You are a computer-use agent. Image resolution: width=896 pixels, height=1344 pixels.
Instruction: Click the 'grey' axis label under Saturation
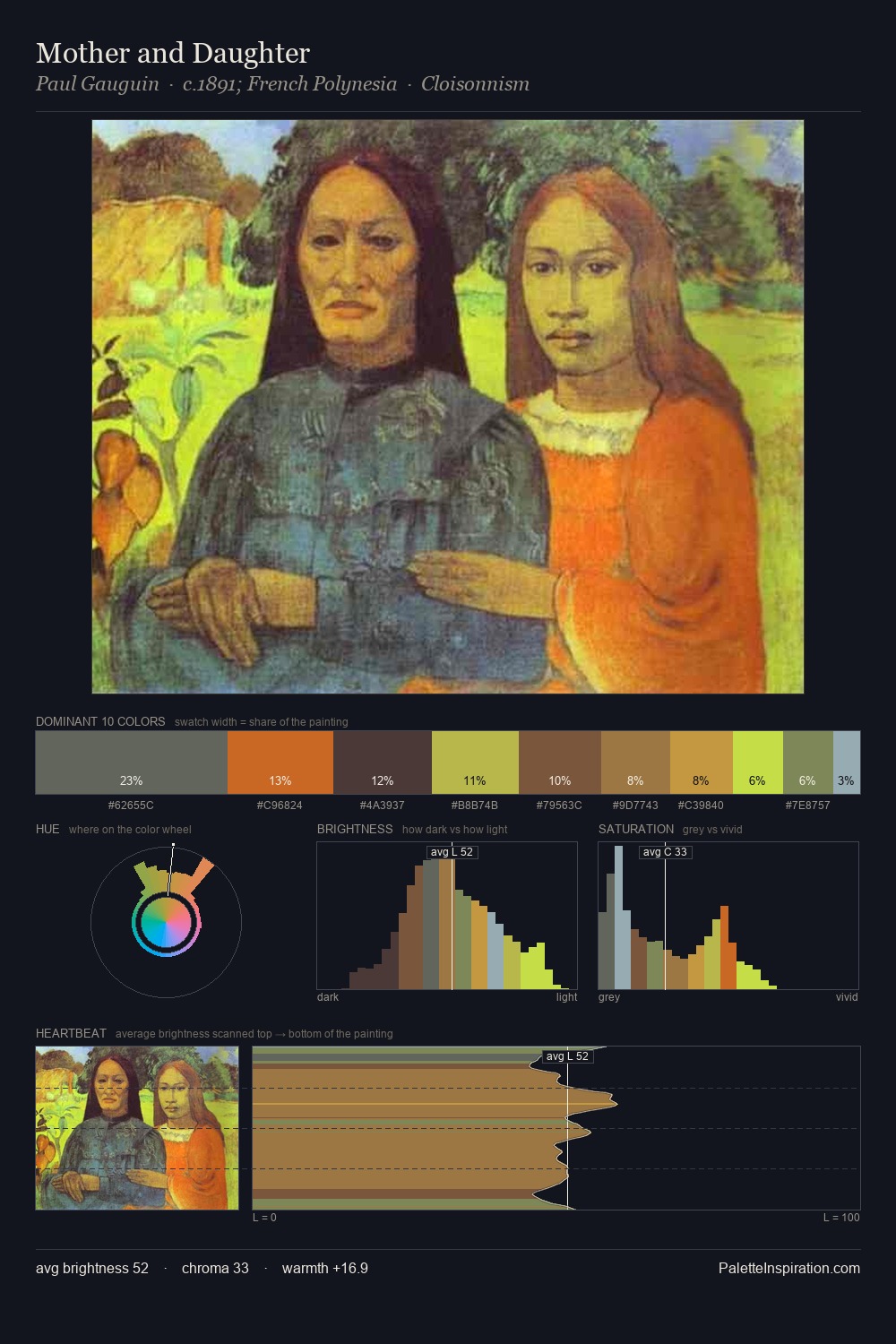click(609, 997)
